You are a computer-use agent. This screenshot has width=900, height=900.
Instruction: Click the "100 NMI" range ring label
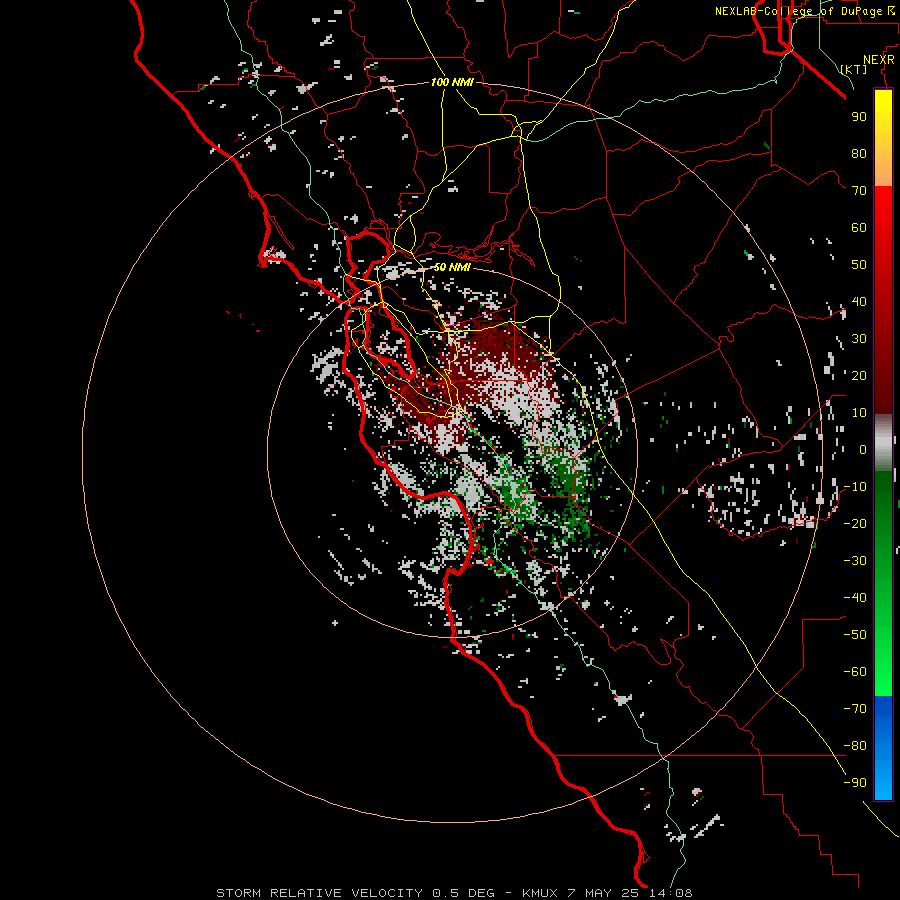coord(452,82)
